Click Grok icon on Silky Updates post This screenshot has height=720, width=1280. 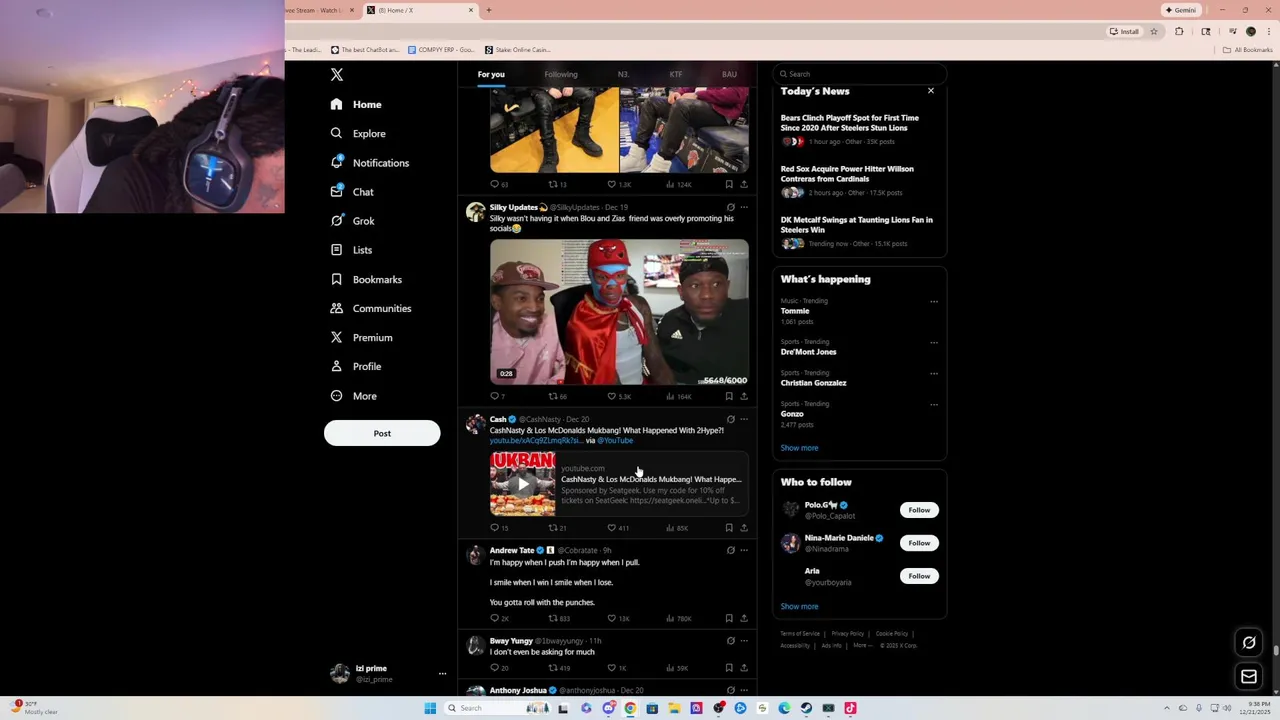pyautogui.click(x=730, y=207)
